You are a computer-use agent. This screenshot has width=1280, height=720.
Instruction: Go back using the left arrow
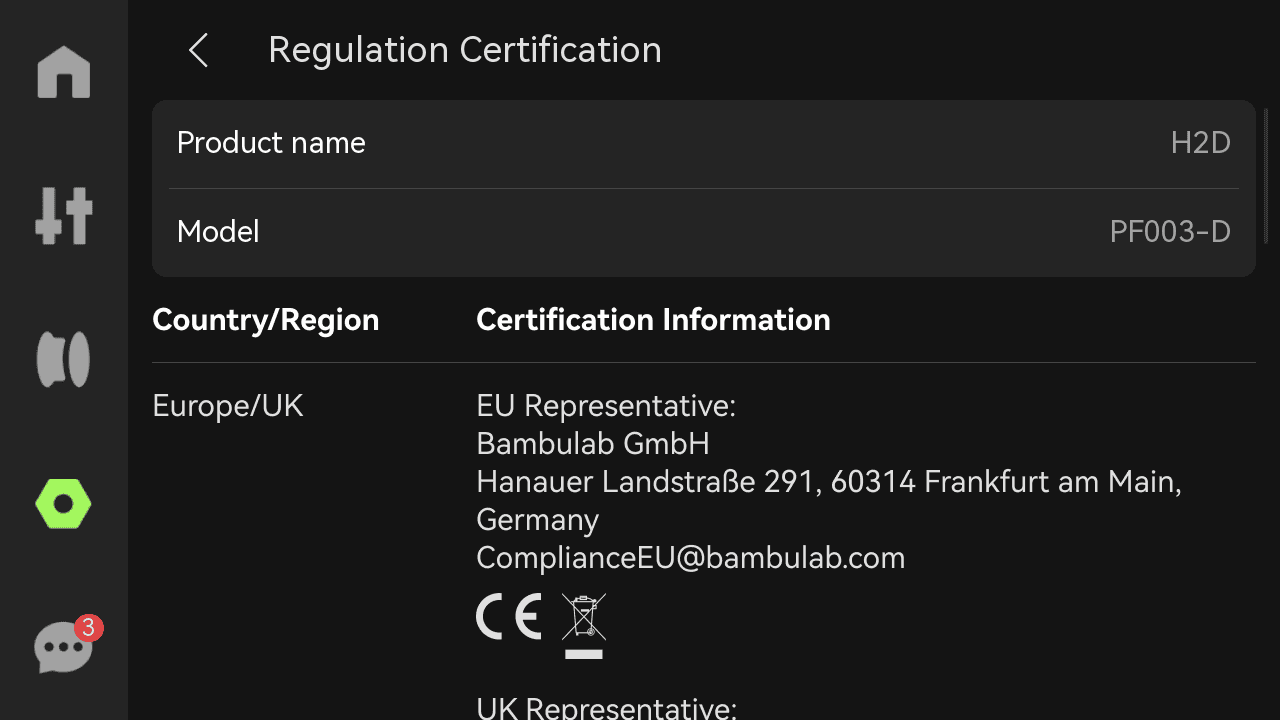click(198, 50)
